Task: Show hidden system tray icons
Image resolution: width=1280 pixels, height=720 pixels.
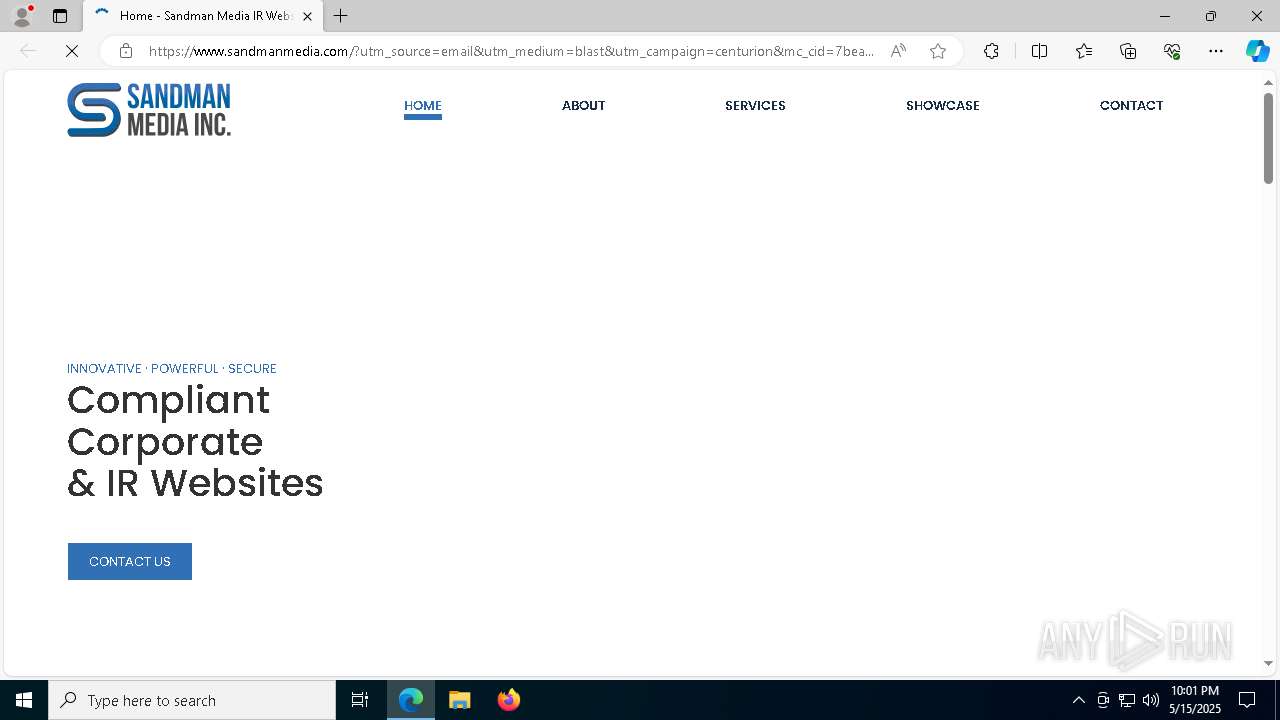Action: [x=1078, y=700]
